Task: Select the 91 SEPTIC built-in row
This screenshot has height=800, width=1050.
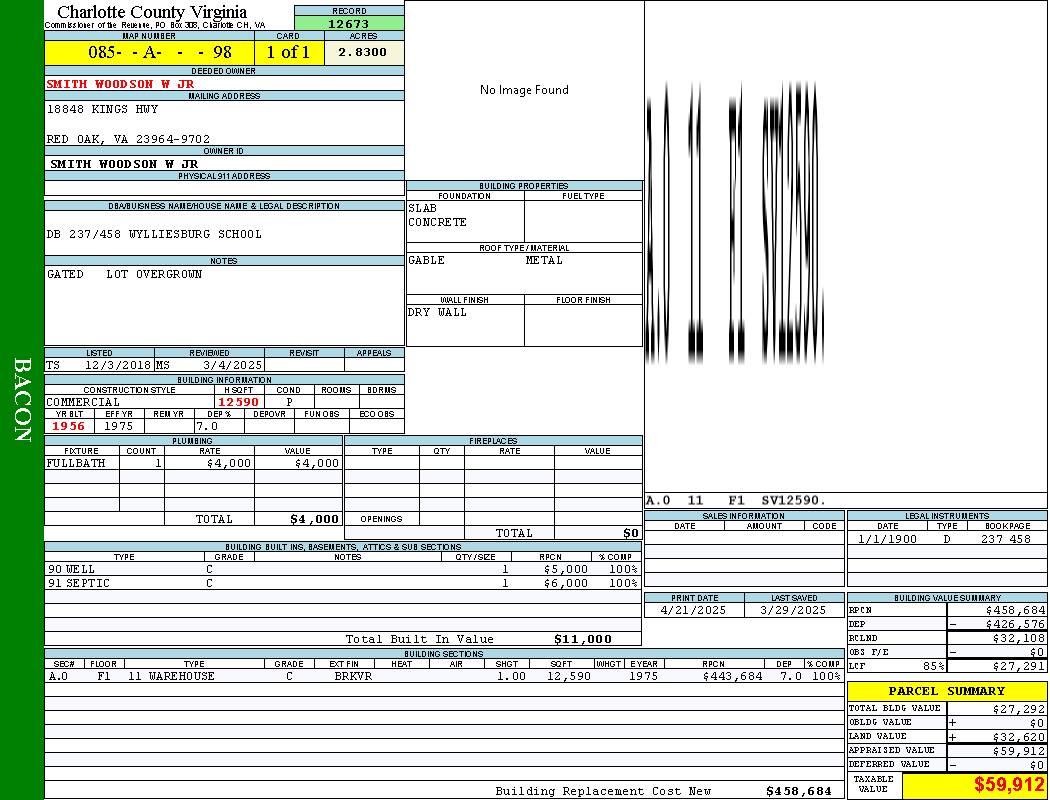Action: click(343, 584)
